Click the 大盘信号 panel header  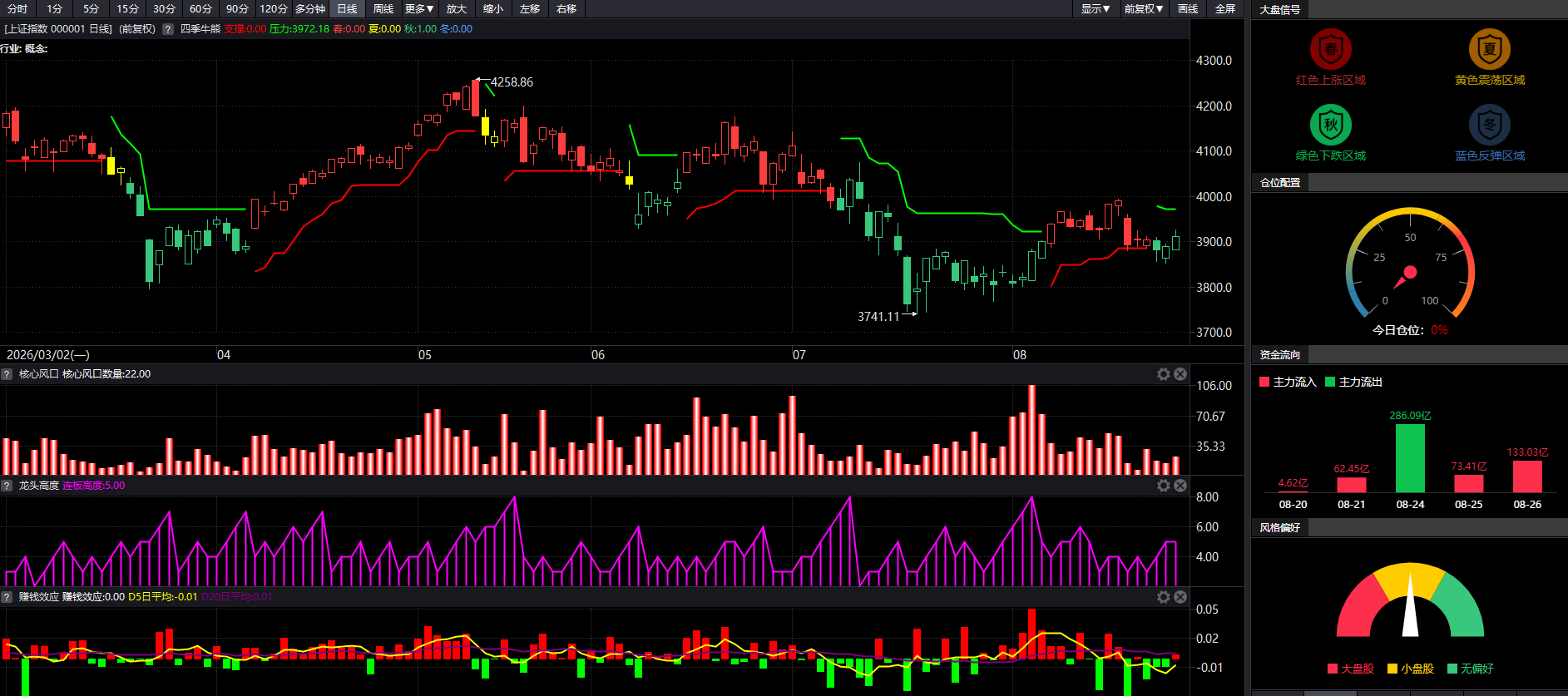pos(1280,10)
